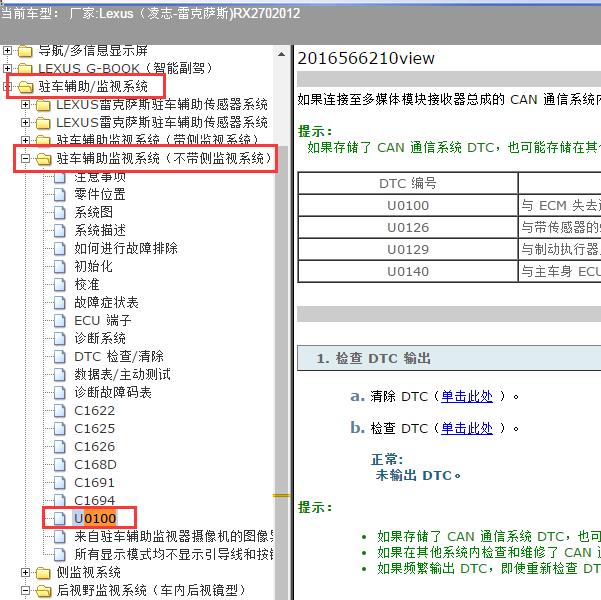Expand the 驻车辅助监视系统（带侧监视系统）node
The image size is (601, 600).
[25, 140]
